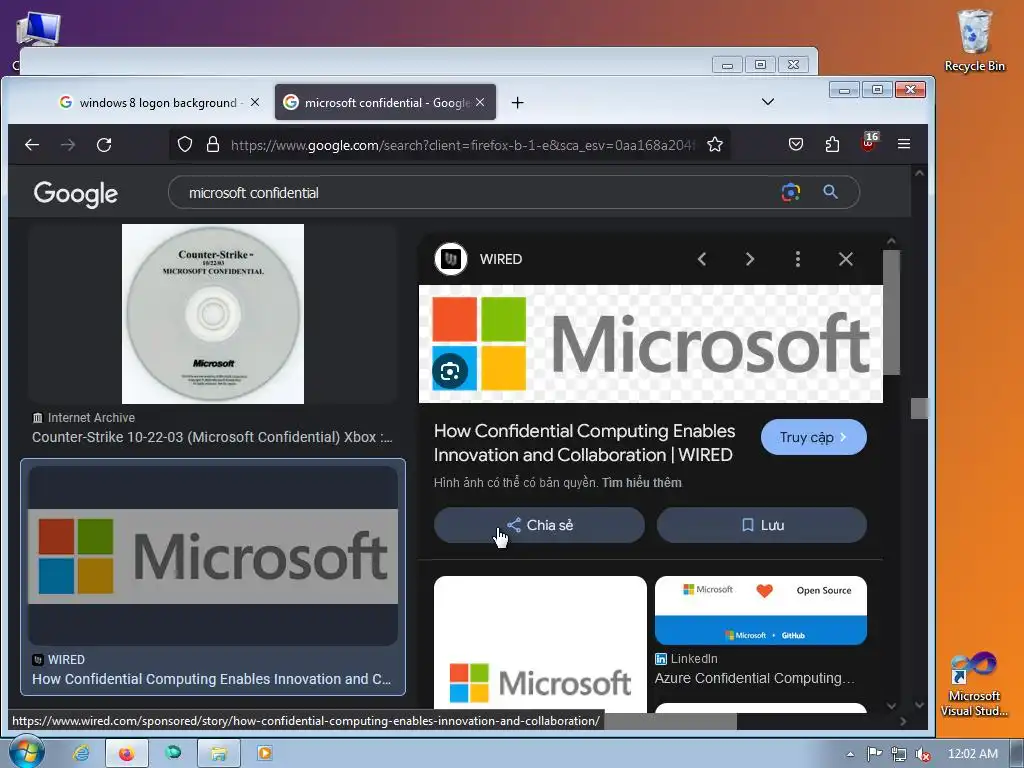Image resolution: width=1024 pixels, height=768 pixels.
Task: Click the page scroll up arrow
Action: tap(920, 173)
